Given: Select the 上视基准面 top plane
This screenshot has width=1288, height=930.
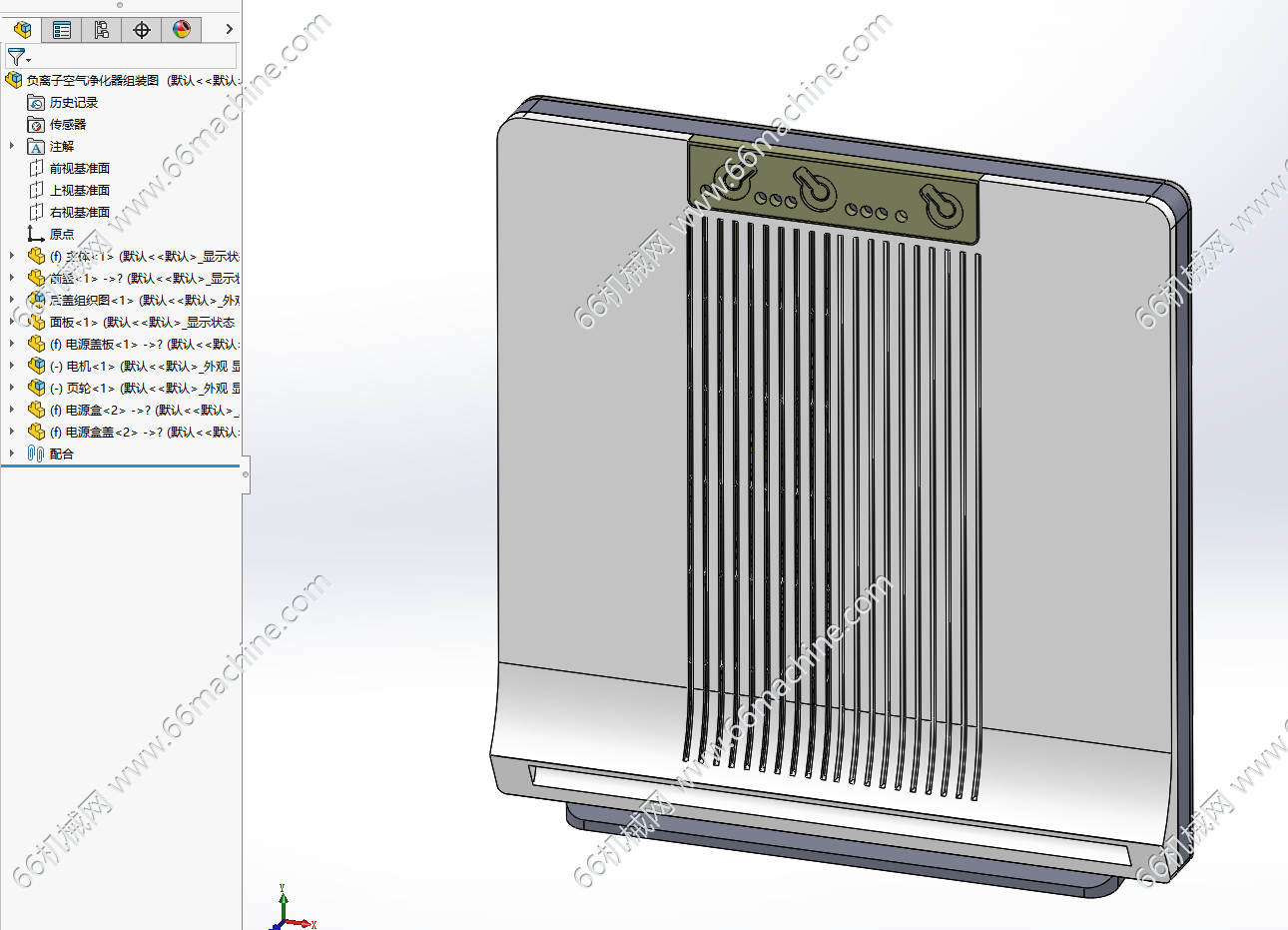Looking at the screenshot, I should point(79,191).
